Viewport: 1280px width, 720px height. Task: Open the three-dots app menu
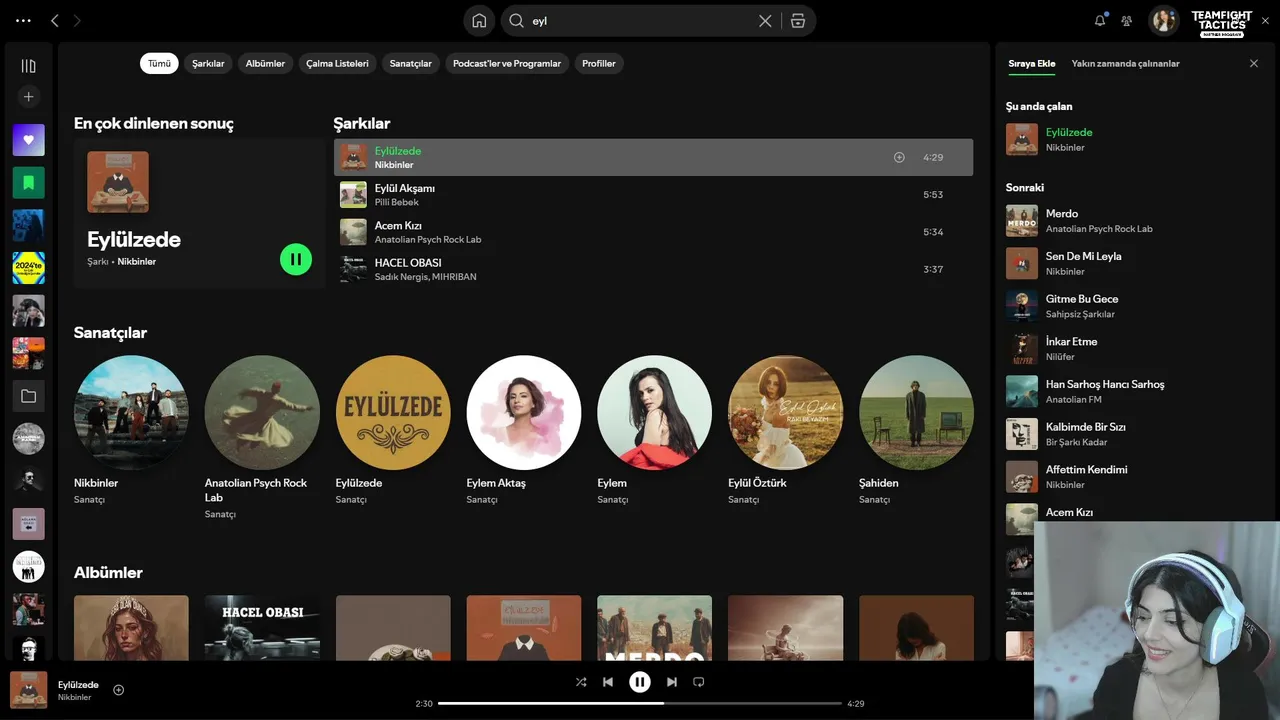24,20
